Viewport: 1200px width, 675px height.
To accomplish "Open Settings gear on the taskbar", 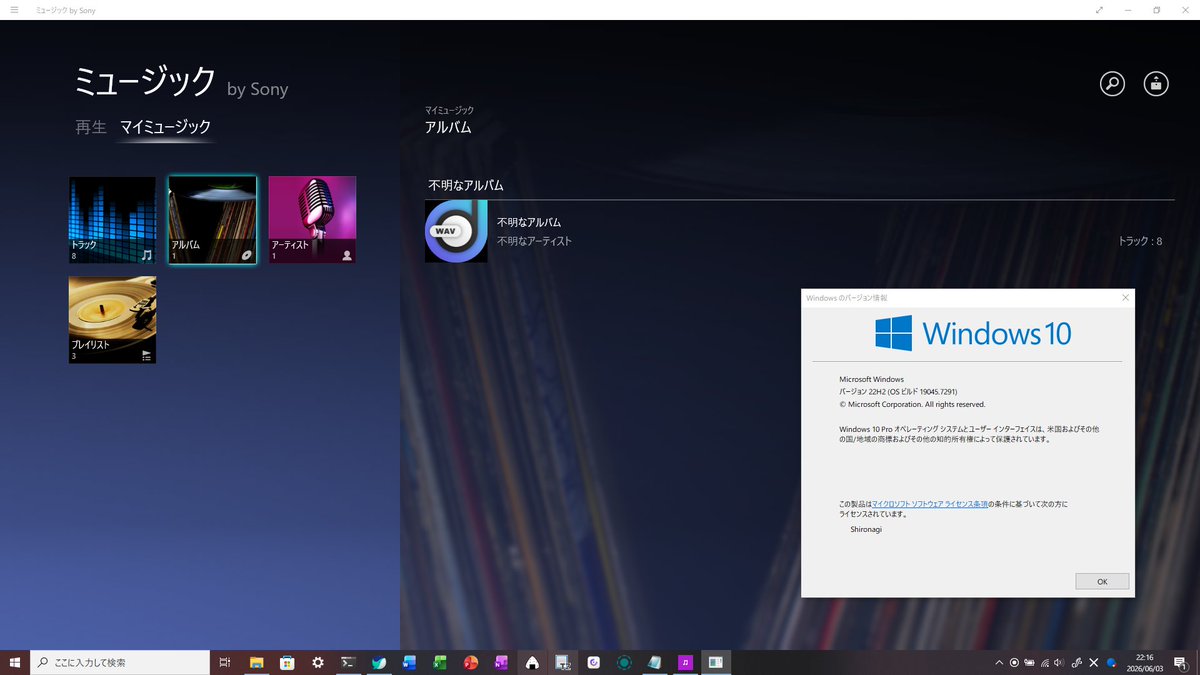I will [318, 662].
